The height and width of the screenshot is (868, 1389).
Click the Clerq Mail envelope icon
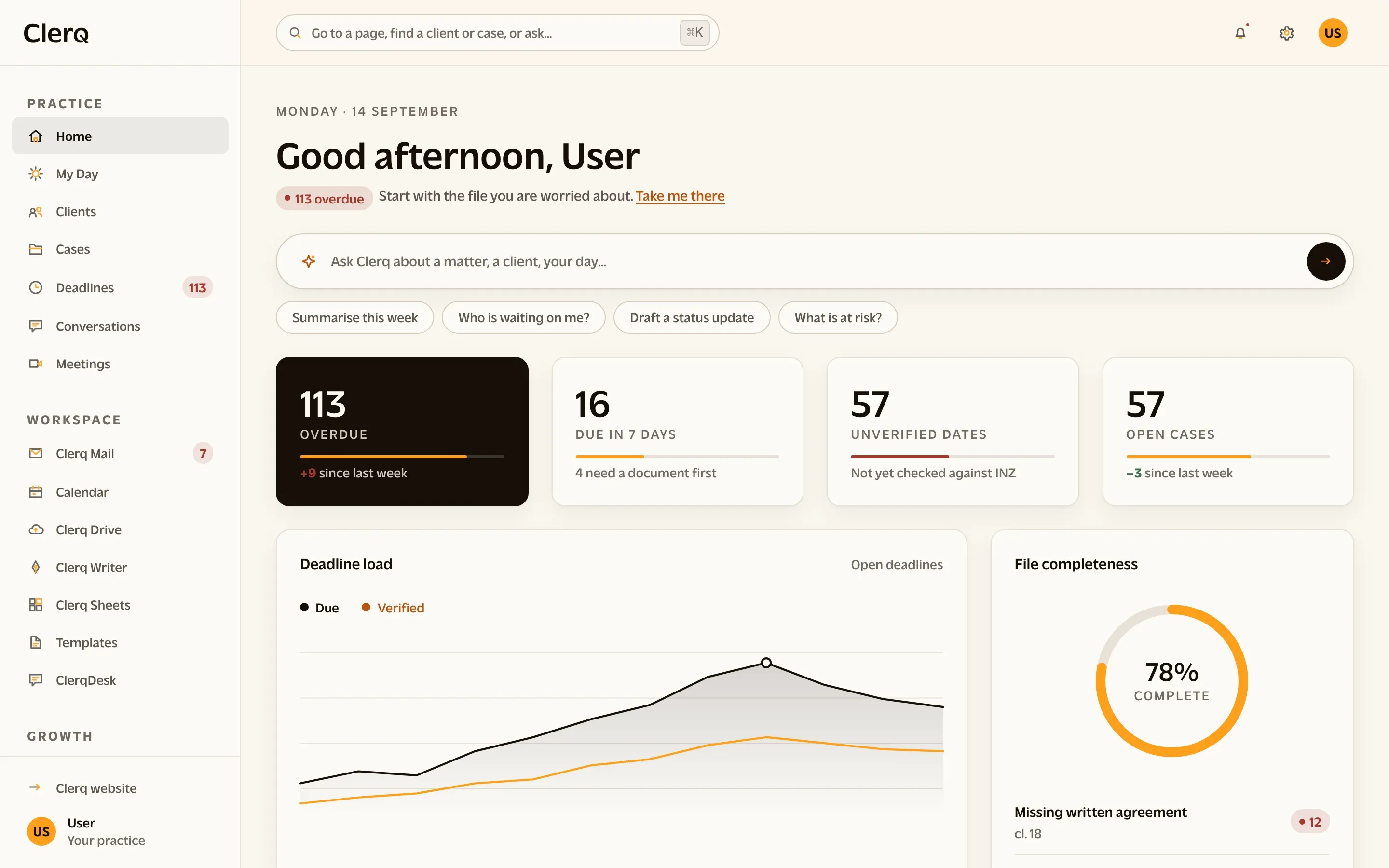(x=36, y=453)
